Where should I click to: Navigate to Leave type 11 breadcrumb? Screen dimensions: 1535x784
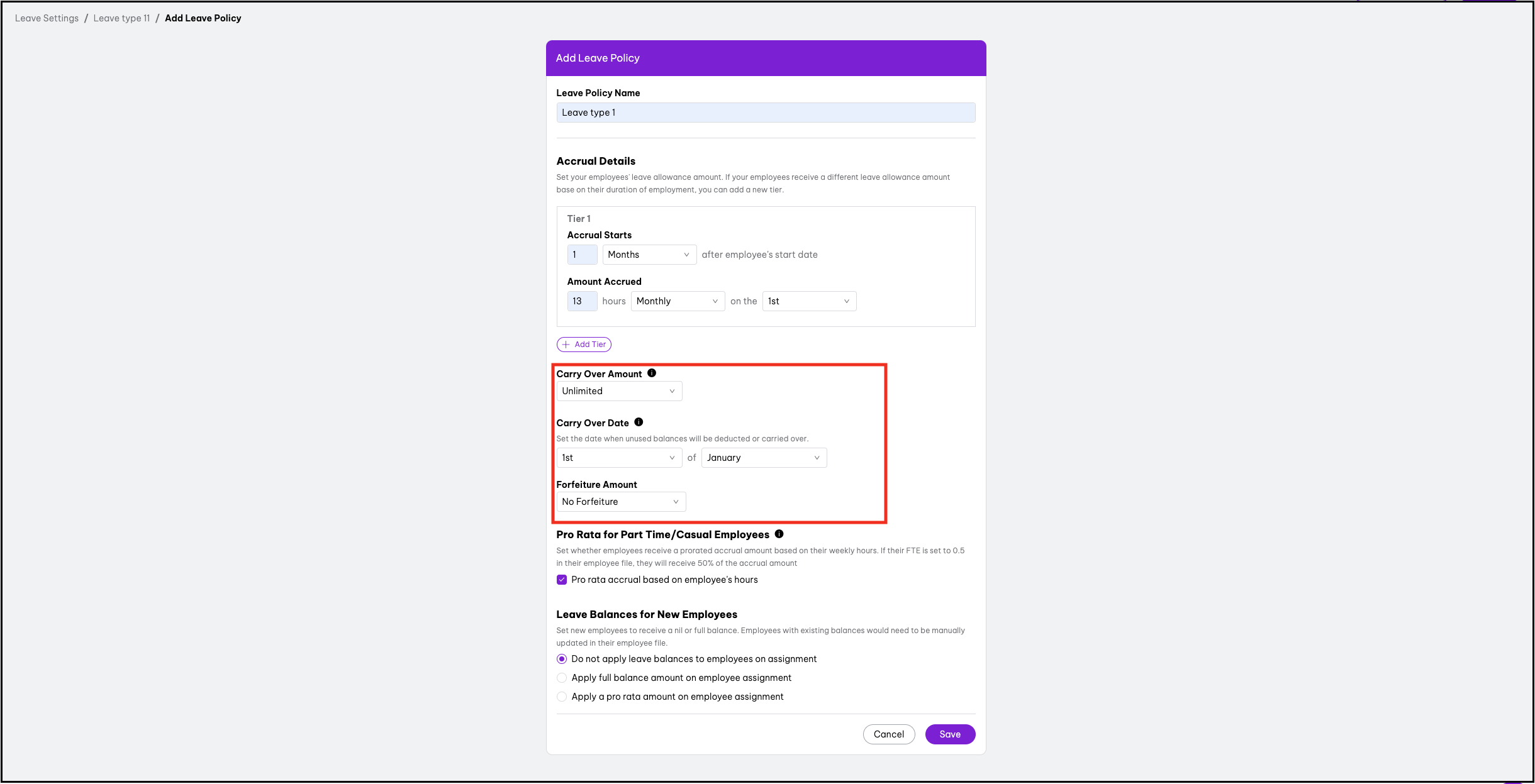pos(121,18)
